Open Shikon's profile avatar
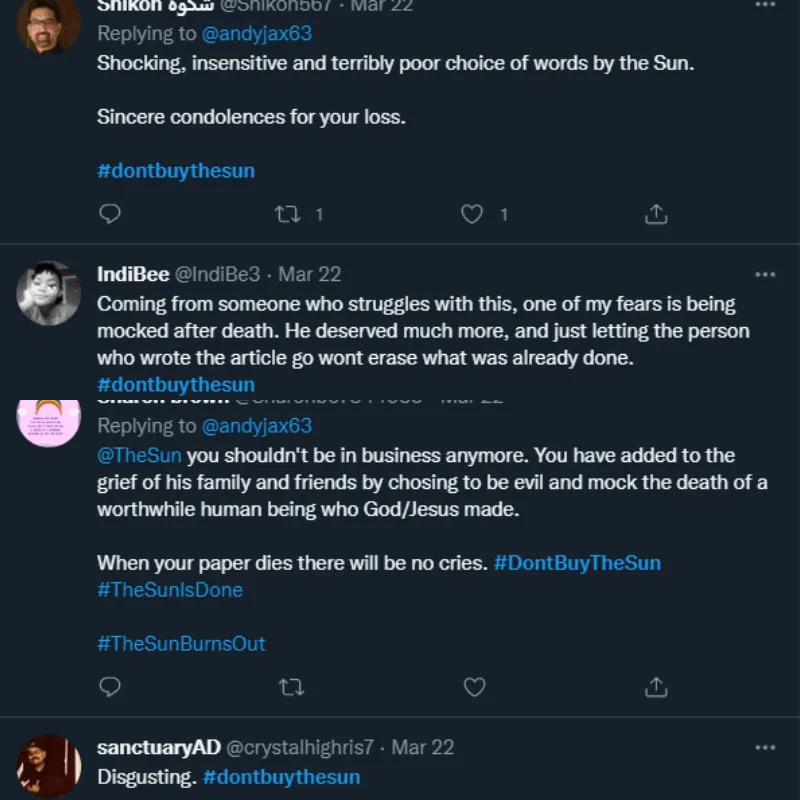Screen dimensions: 800x800 click(x=49, y=22)
